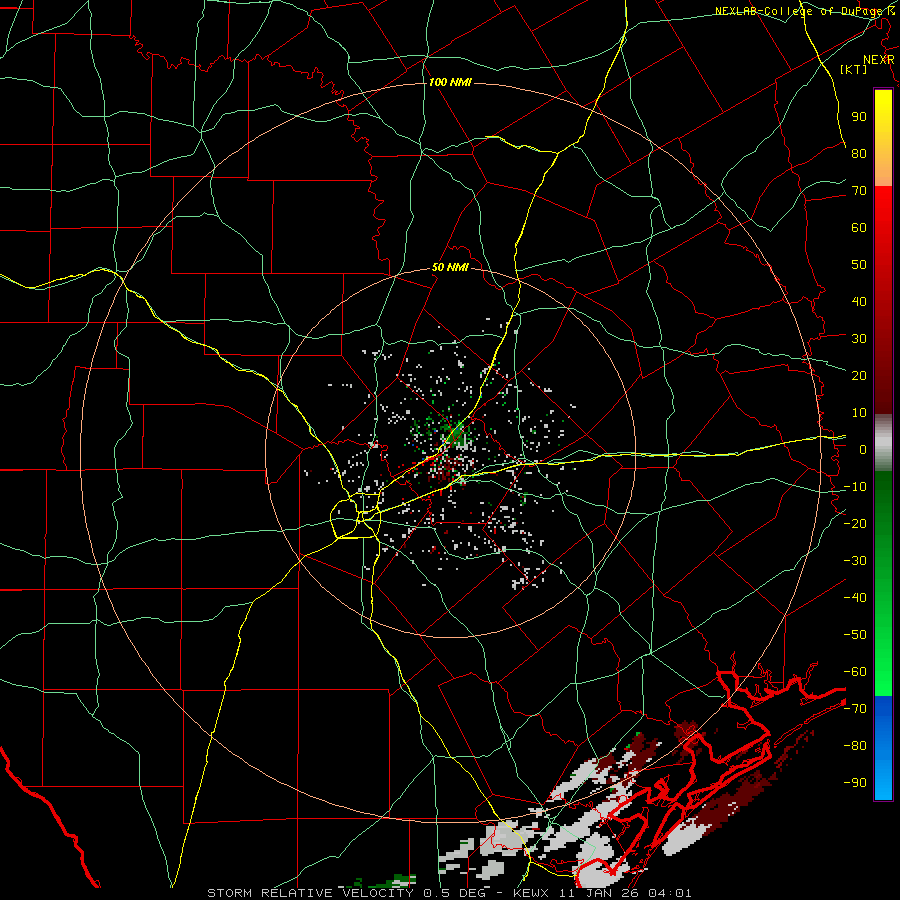Screen dimensions: 900x900
Task: Select the 80 knot scale value
Action: pos(859,153)
